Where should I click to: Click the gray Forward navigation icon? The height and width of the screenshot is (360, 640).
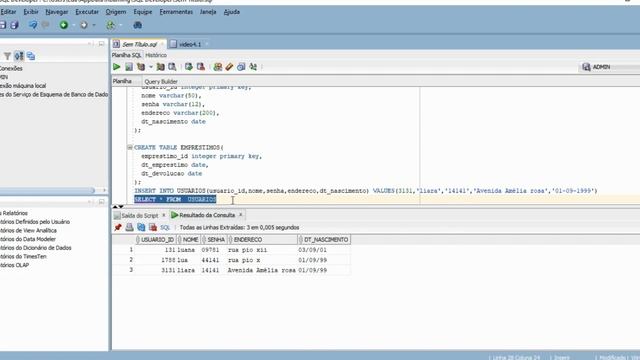click(x=84, y=25)
